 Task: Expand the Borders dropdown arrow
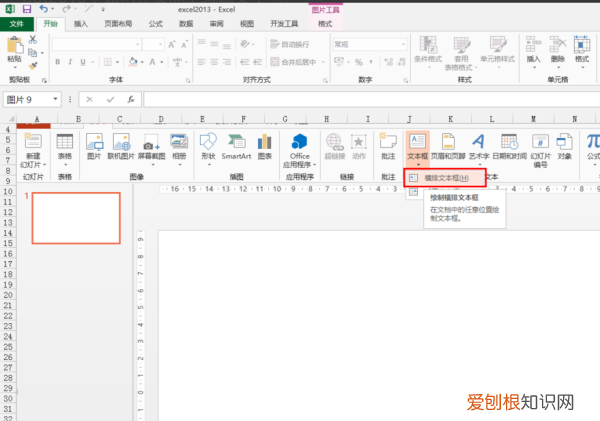117,62
